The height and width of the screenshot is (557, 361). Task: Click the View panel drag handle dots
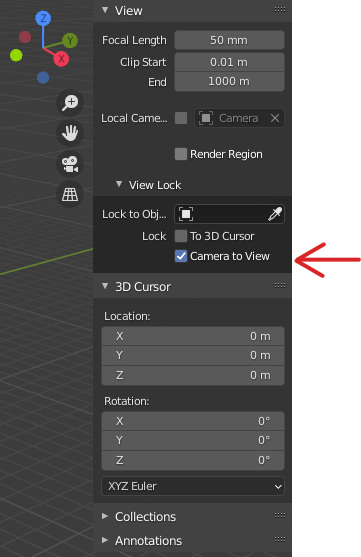click(280, 10)
